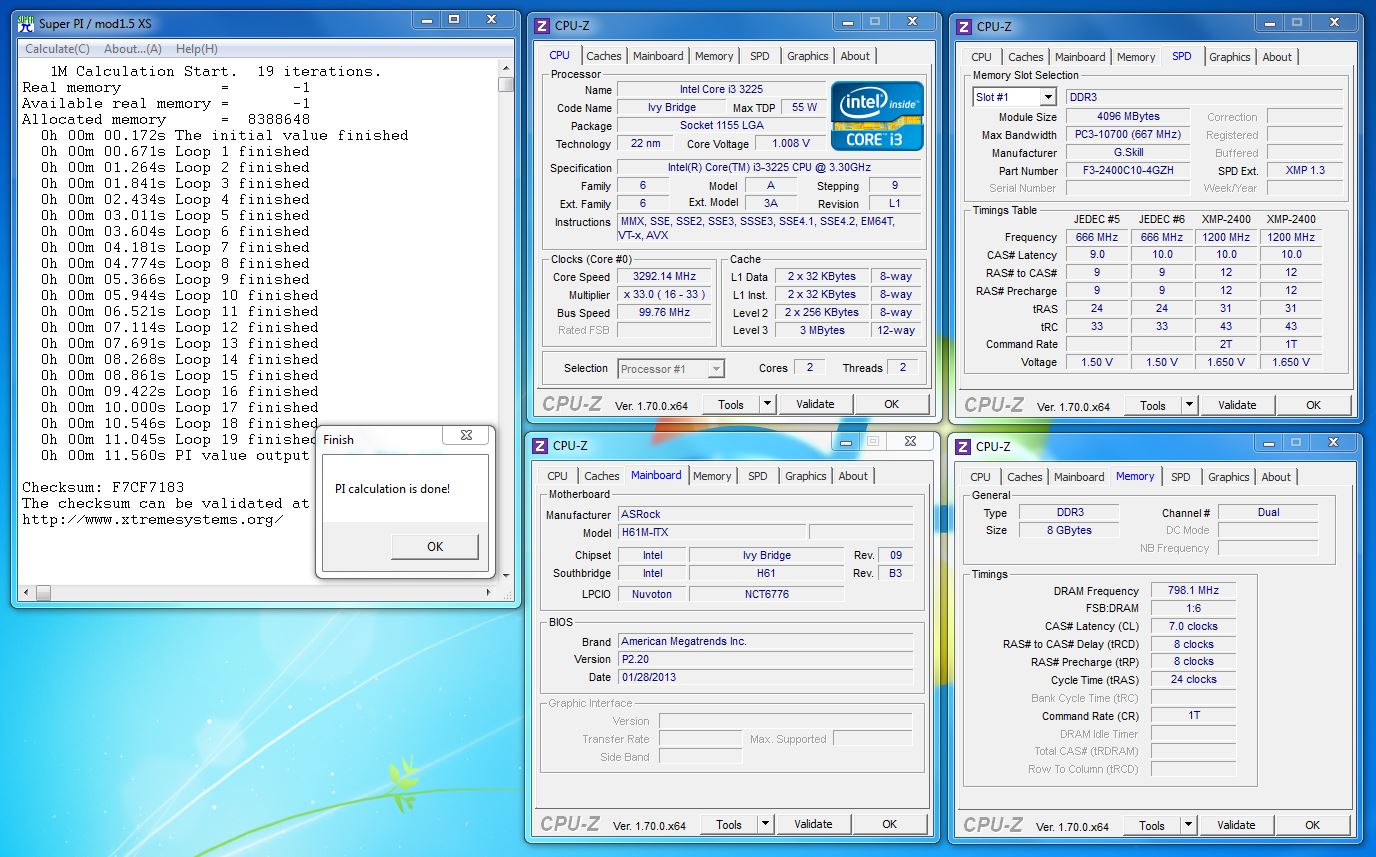Viewport: 1376px width, 857px height.
Task: Click the motherboard Model field H61M-ITX
Action: [x=711, y=533]
